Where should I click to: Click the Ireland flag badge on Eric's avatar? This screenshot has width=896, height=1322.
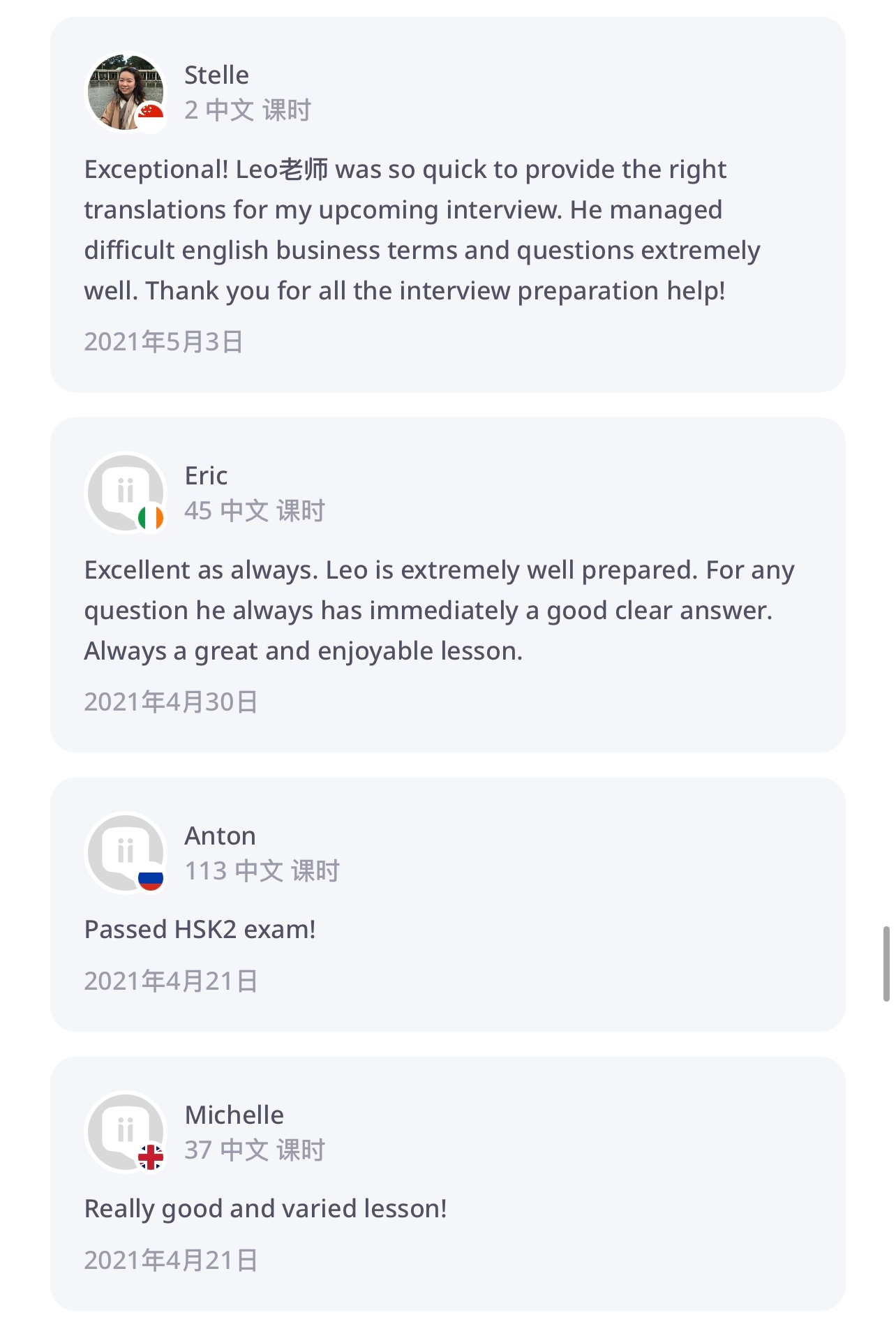click(x=151, y=518)
